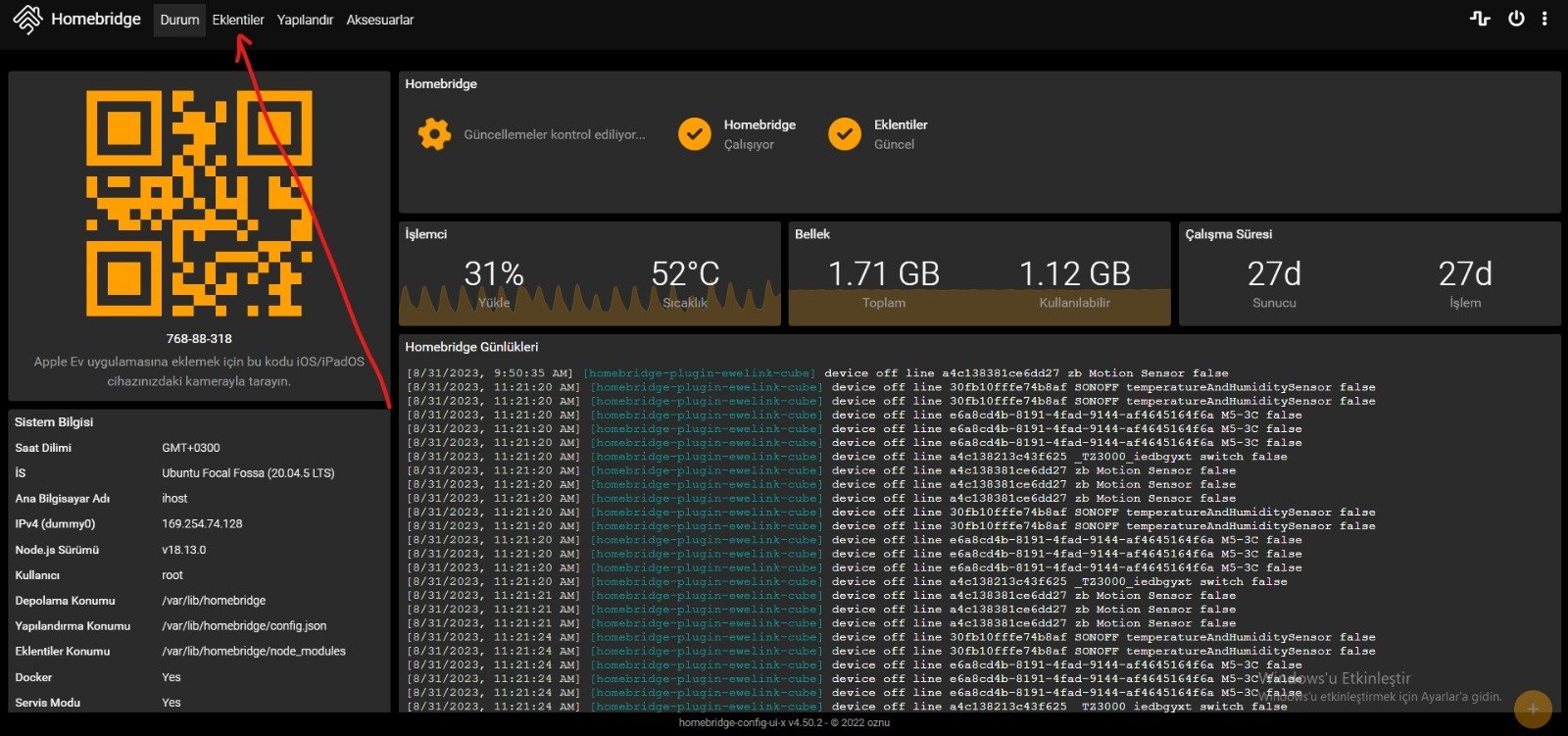Screen dimensions: 1568x736
Task: Click the Homebridge Günlükleri panel title
Action: pos(471,347)
